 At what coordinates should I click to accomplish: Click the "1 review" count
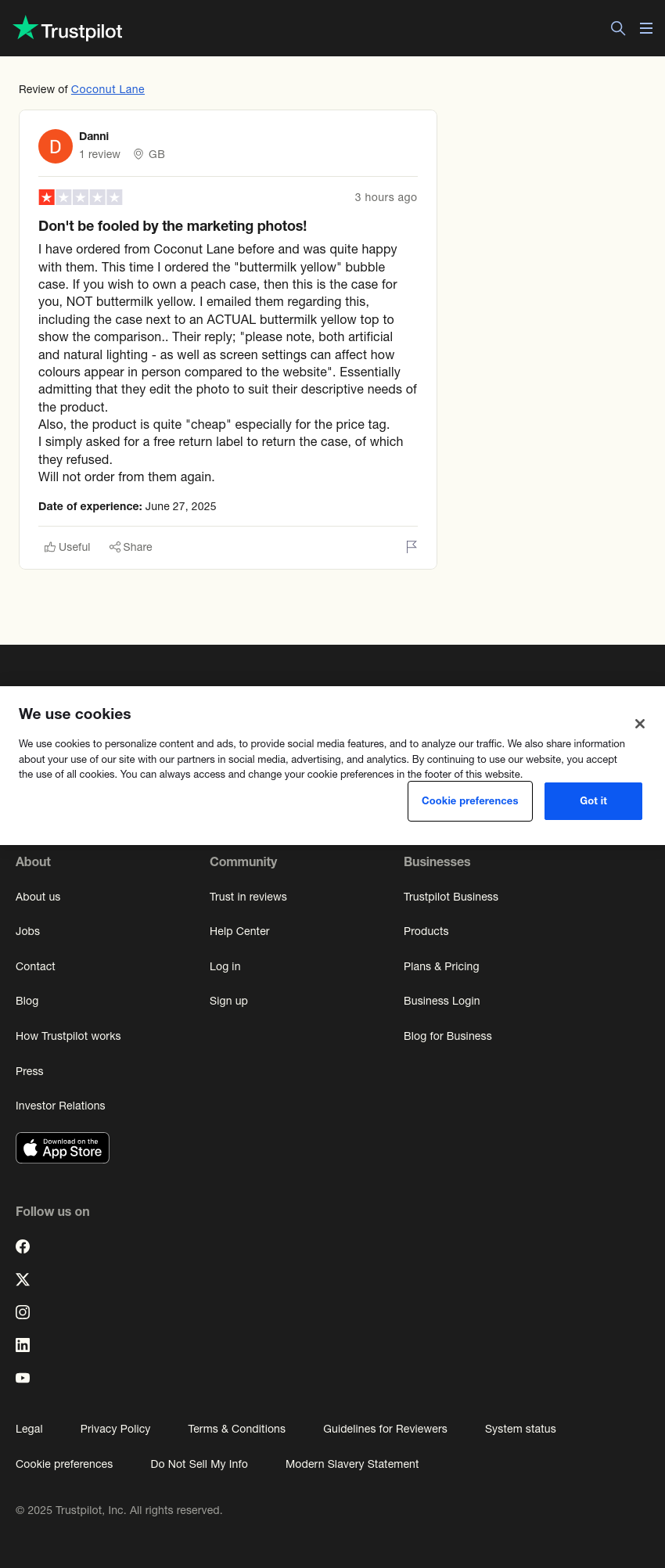point(99,154)
